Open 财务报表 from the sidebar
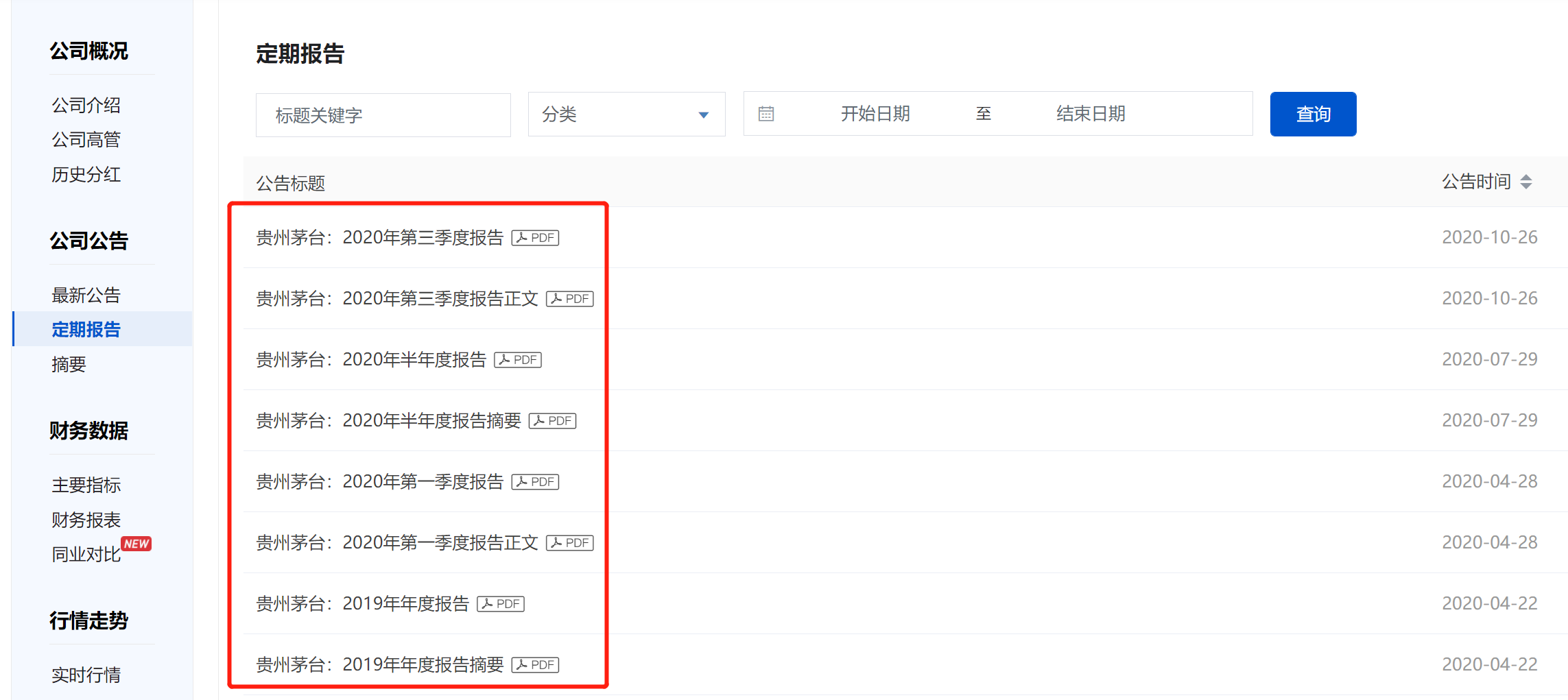 86,520
